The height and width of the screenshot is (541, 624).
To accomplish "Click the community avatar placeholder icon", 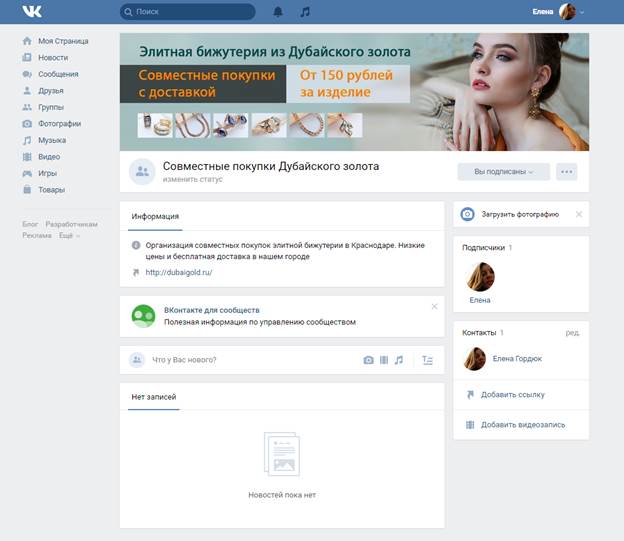I will click(x=142, y=172).
